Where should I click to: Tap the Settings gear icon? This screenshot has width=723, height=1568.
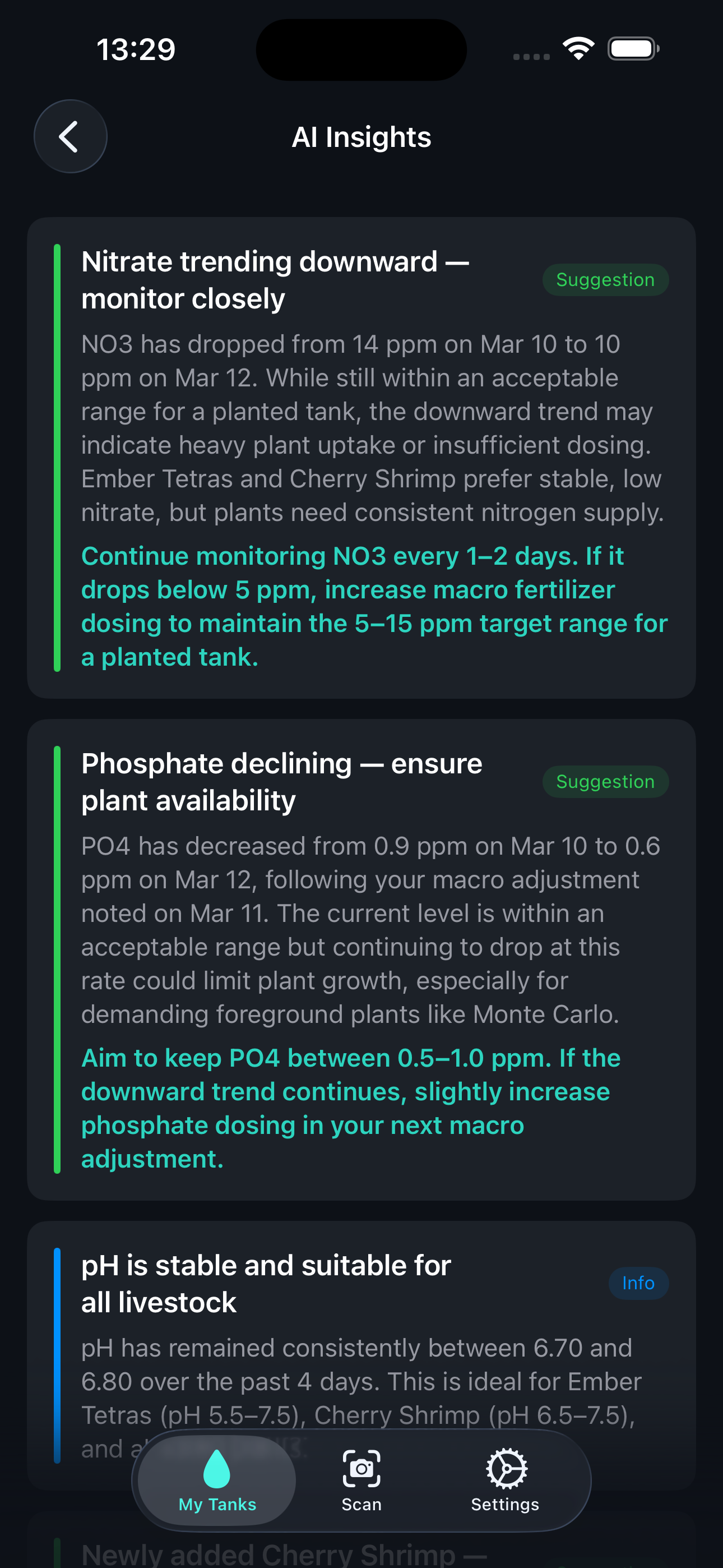pyautogui.click(x=505, y=1468)
